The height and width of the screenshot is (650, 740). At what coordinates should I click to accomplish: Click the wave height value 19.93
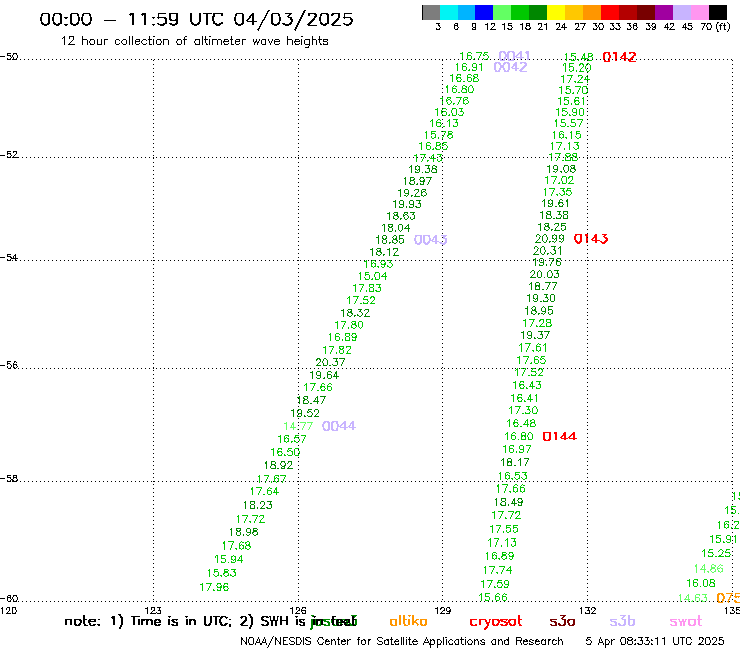tap(407, 204)
